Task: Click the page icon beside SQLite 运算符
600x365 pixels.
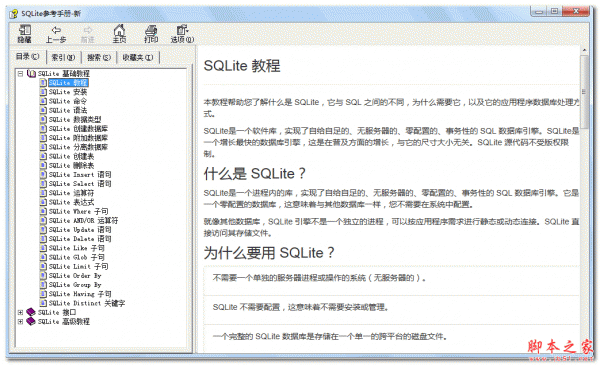Action: [43, 193]
